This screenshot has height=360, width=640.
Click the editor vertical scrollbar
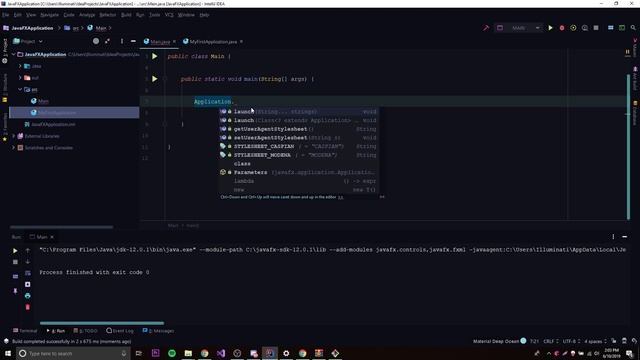pyautogui.click(x=629, y=147)
